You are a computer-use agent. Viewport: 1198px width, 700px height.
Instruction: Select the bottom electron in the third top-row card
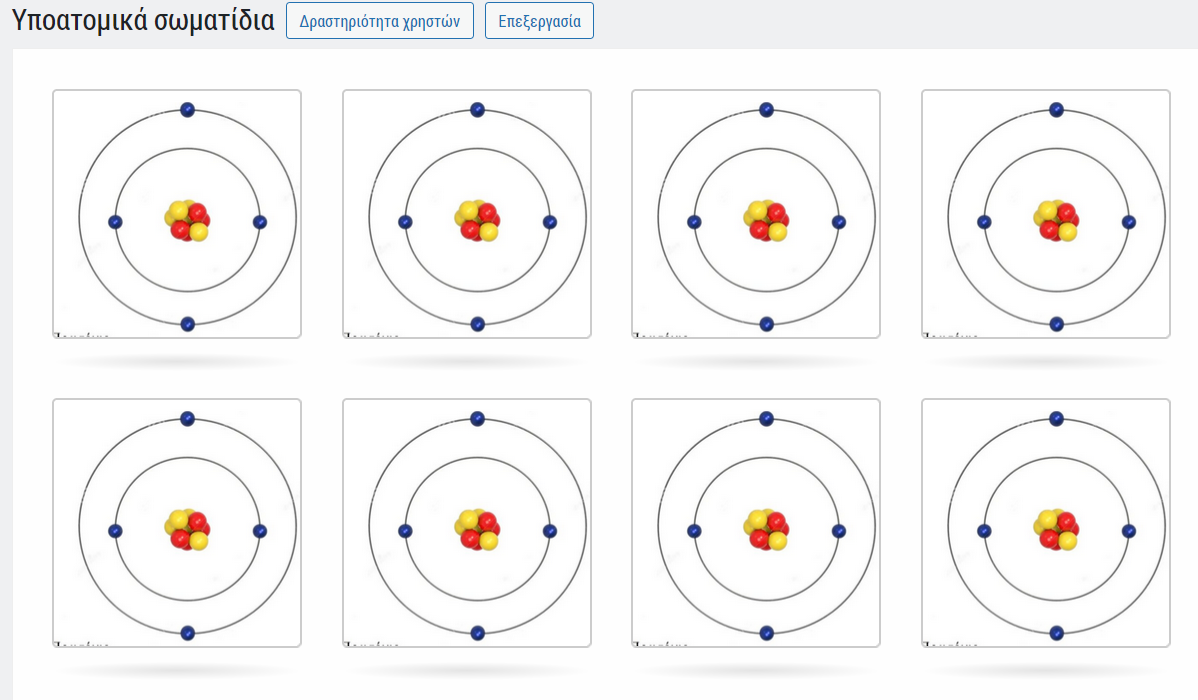point(767,324)
